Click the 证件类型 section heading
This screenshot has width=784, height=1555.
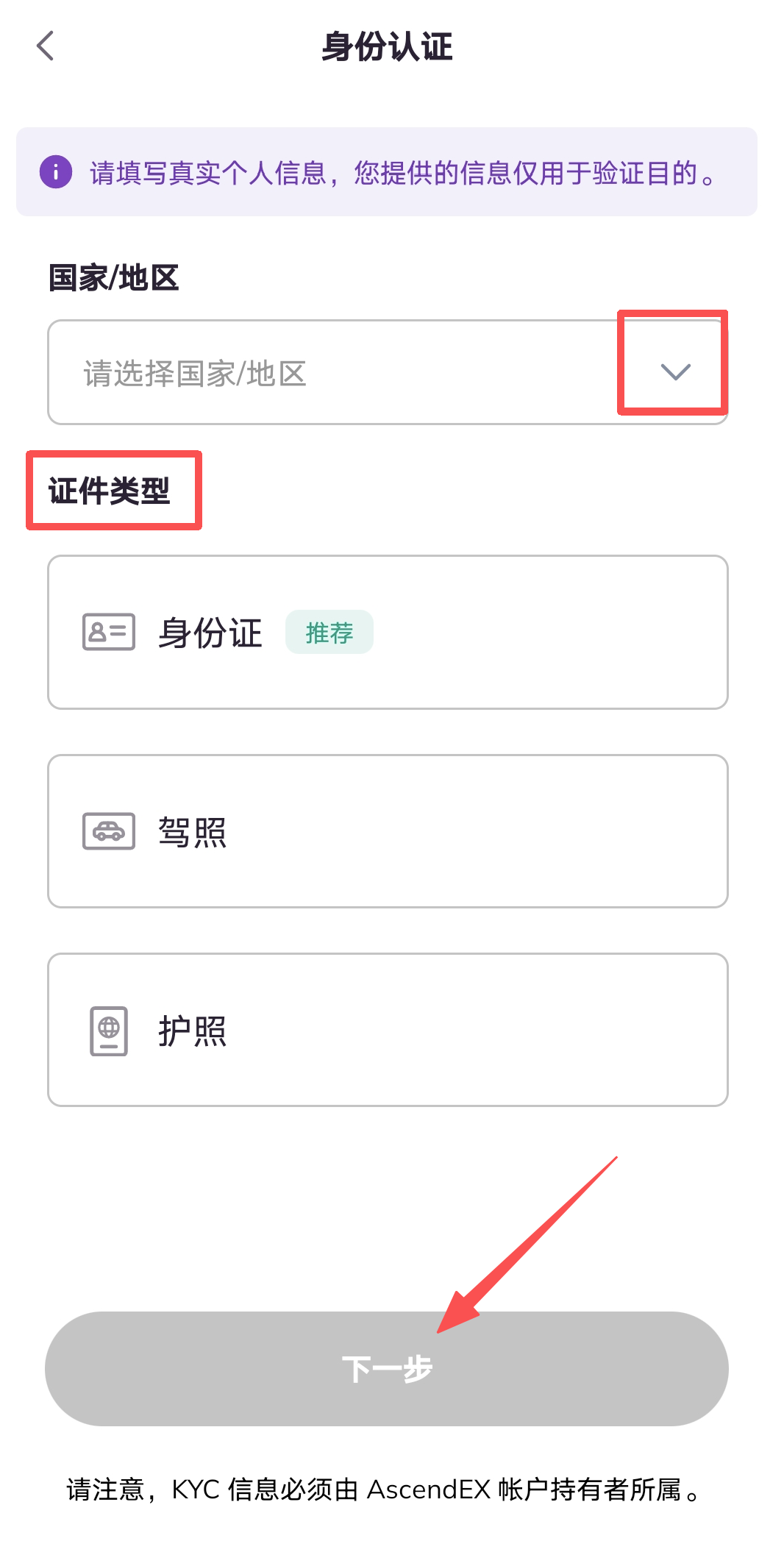(x=110, y=491)
